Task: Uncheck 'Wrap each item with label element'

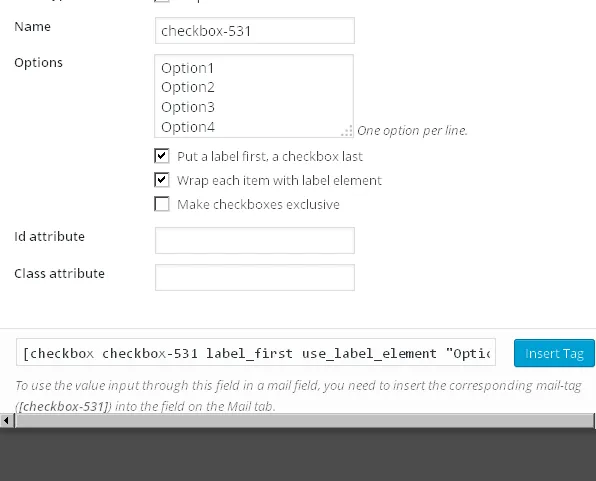Action: tap(162, 180)
